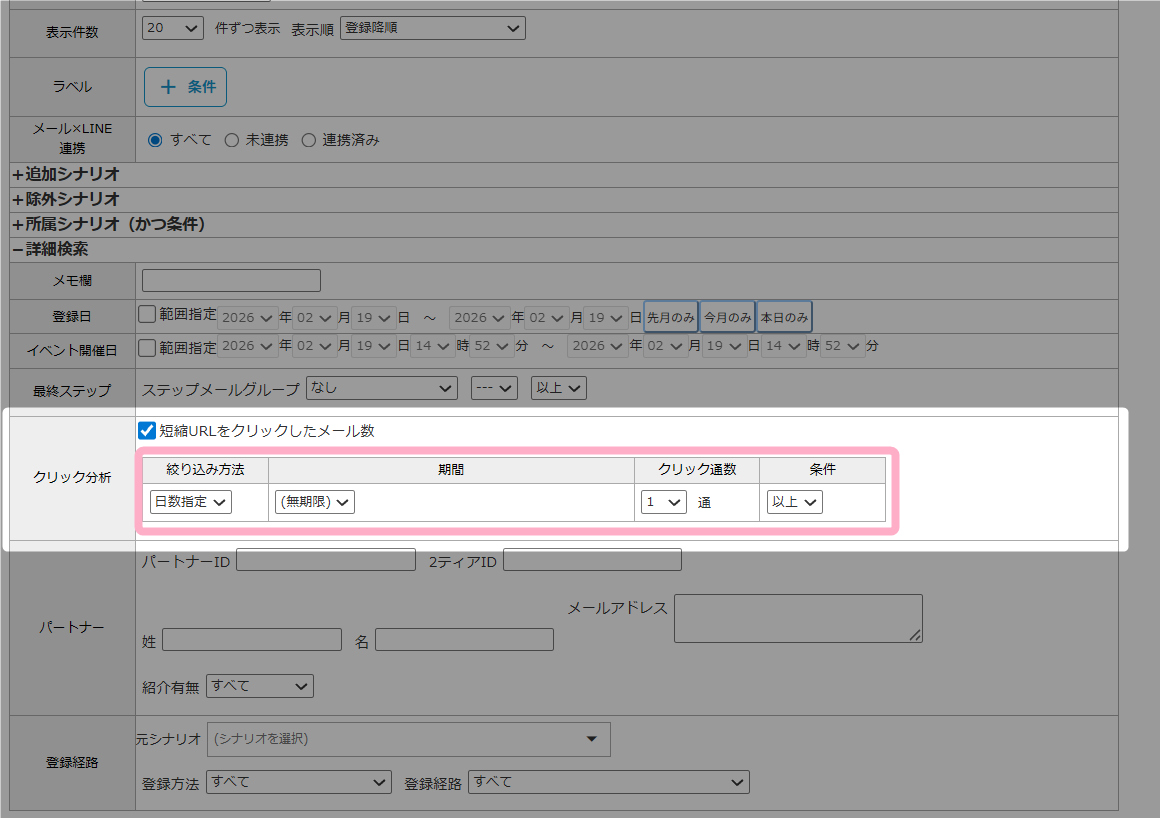Enable 登録日 範囲指定 checkbox
The height and width of the screenshot is (818, 1160).
coord(147,315)
